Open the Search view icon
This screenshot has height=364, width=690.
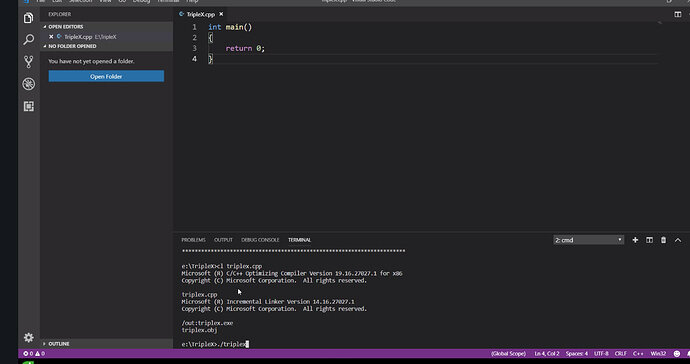[x=29, y=40]
